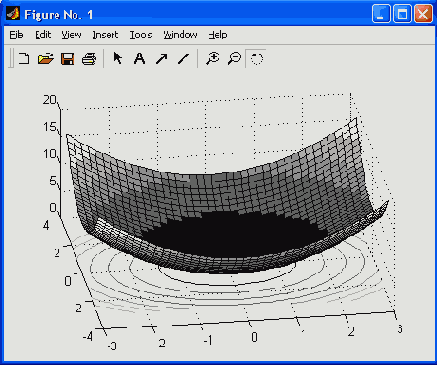This screenshot has width=437, height=365.
Task: Open the Help menu
Action: point(218,35)
